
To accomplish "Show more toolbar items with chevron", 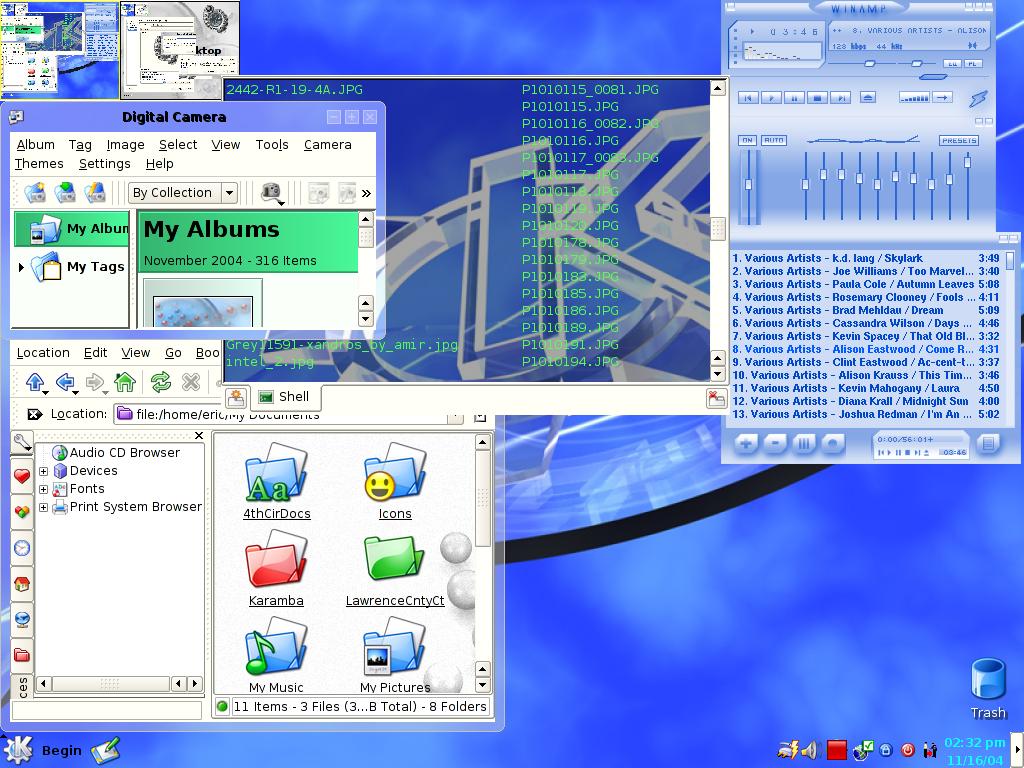I will click(x=366, y=193).
